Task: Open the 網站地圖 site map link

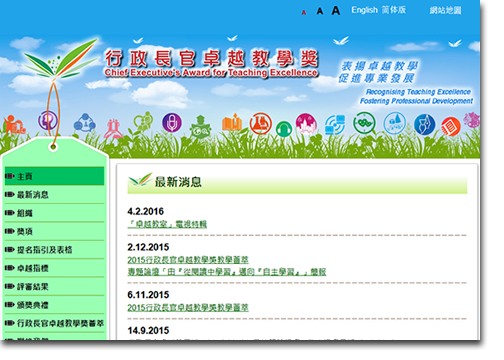Action: [x=445, y=10]
